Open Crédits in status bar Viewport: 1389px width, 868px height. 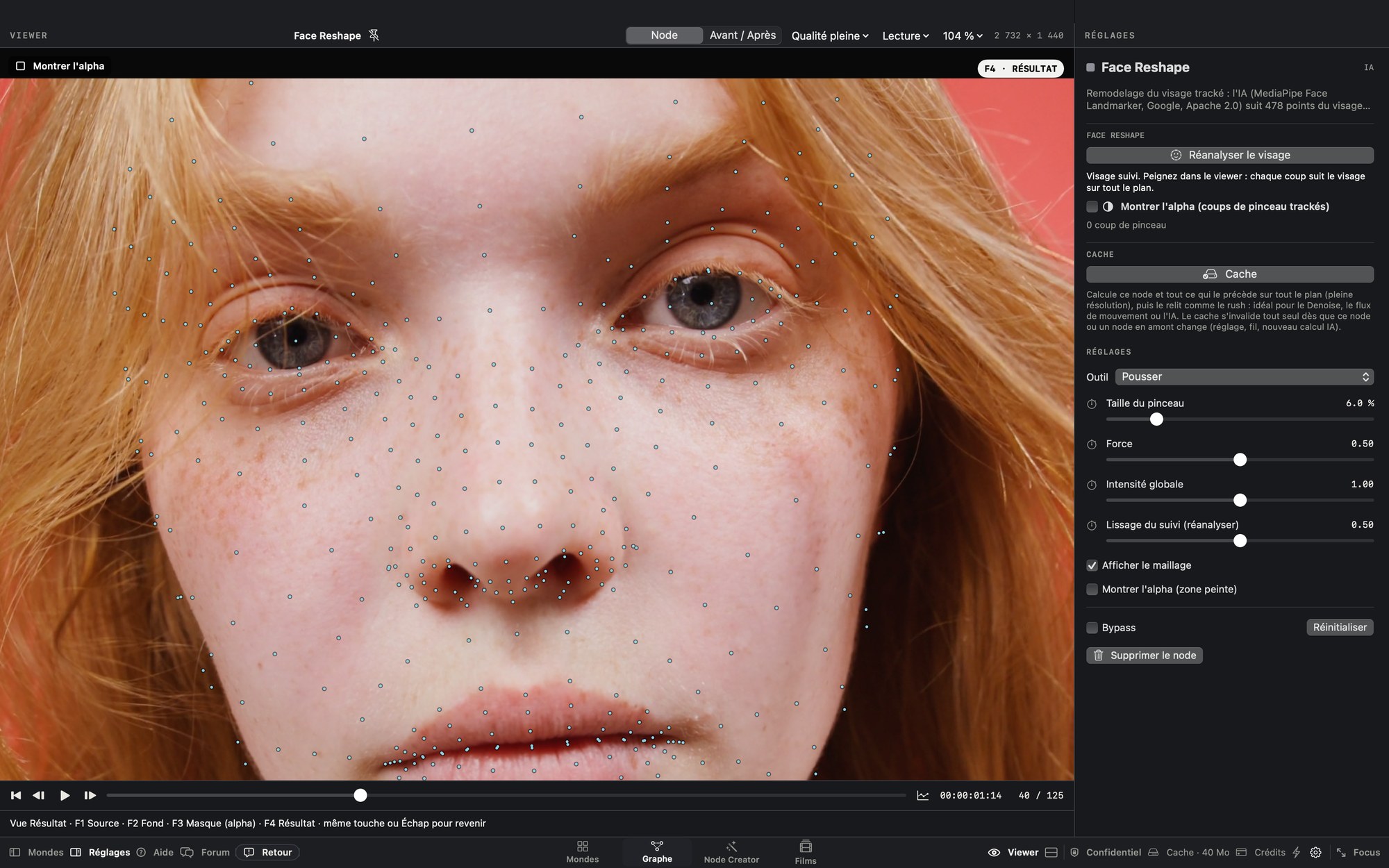click(x=1261, y=853)
